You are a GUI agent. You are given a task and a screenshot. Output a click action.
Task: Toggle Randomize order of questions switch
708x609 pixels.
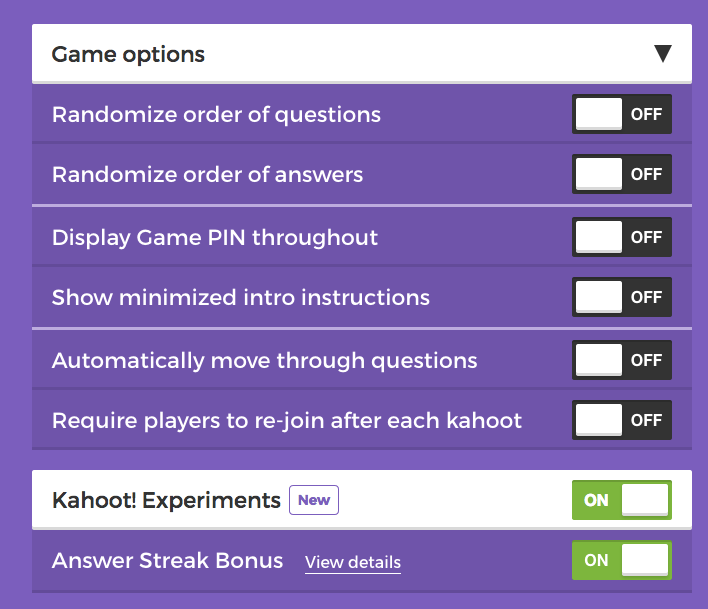pyautogui.click(x=622, y=114)
